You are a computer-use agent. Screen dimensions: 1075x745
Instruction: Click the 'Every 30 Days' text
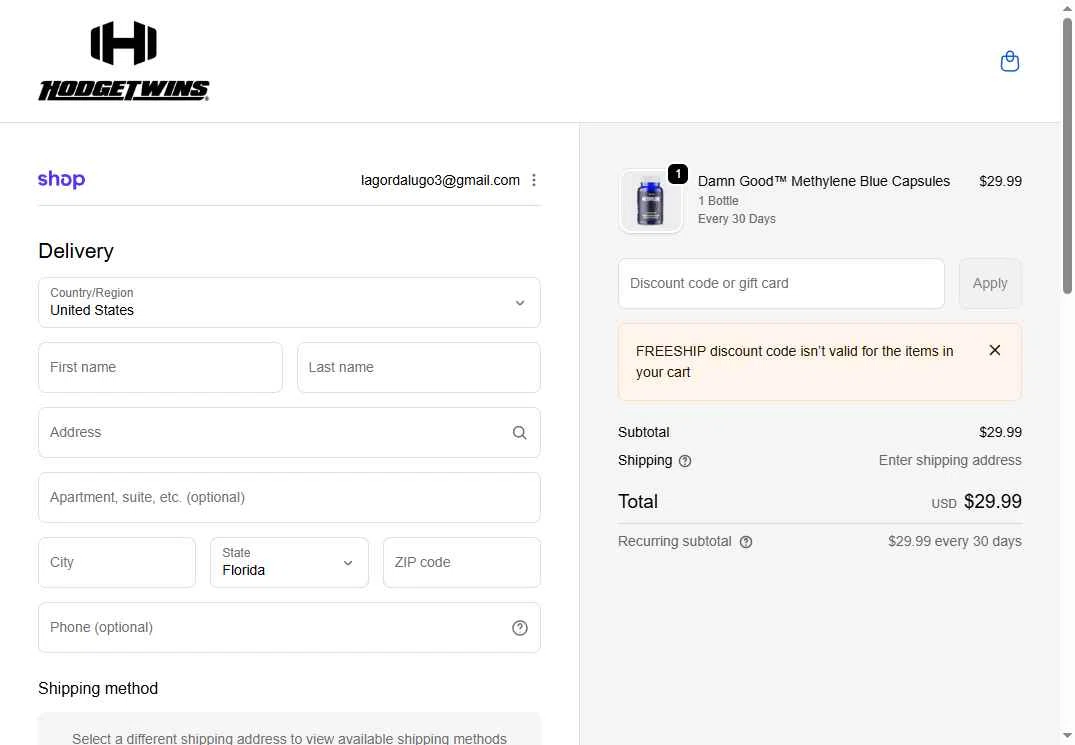tap(736, 219)
